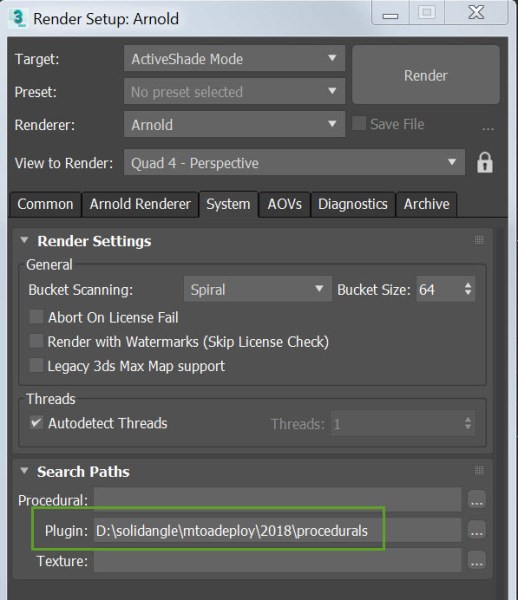
Task: Open the Diagnostics tab
Action: click(353, 204)
